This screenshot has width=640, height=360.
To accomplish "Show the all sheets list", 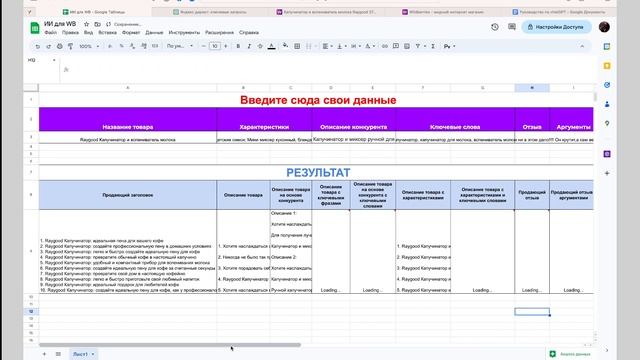I will 58,354.
